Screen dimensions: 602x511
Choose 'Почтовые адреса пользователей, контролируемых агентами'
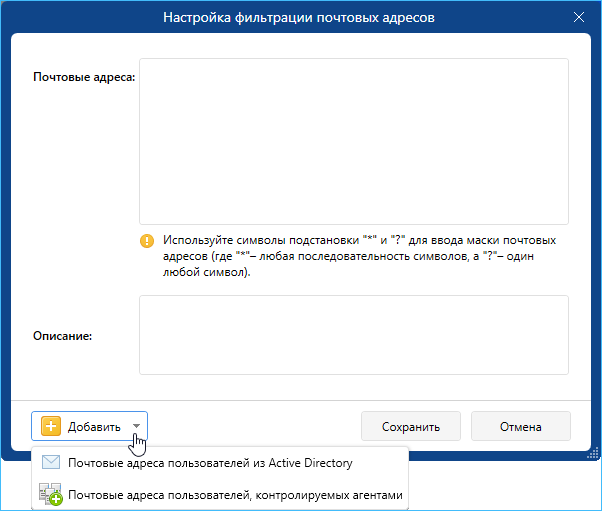[x=235, y=494]
